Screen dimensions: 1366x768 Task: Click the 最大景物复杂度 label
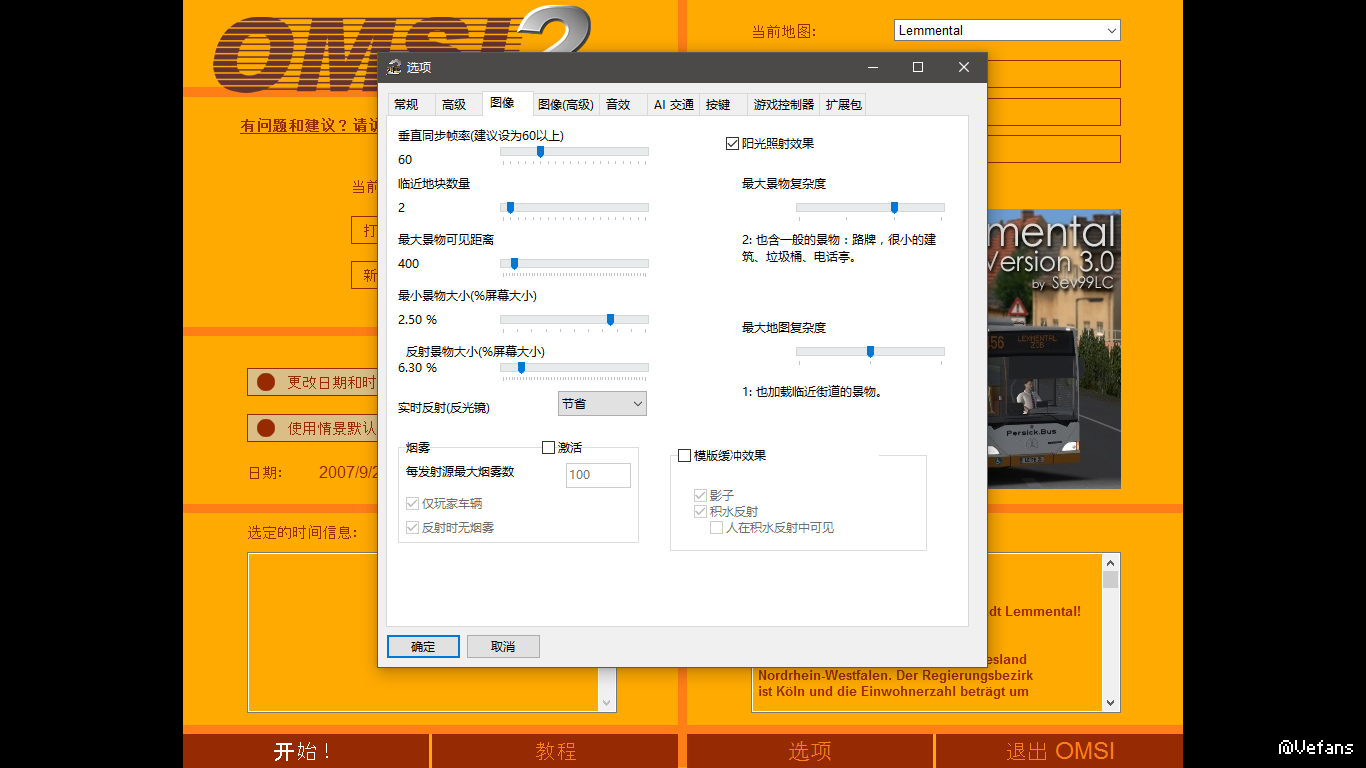pos(784,184)
